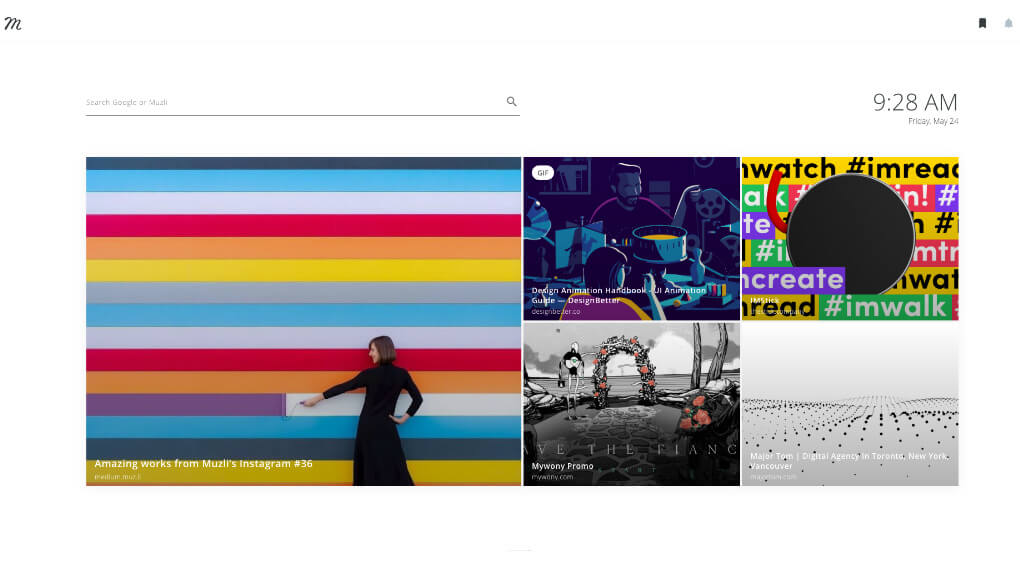Click the designbetter.co source link
The width and height of the screenshot is (1020, 572).
(x=555, y=311)
